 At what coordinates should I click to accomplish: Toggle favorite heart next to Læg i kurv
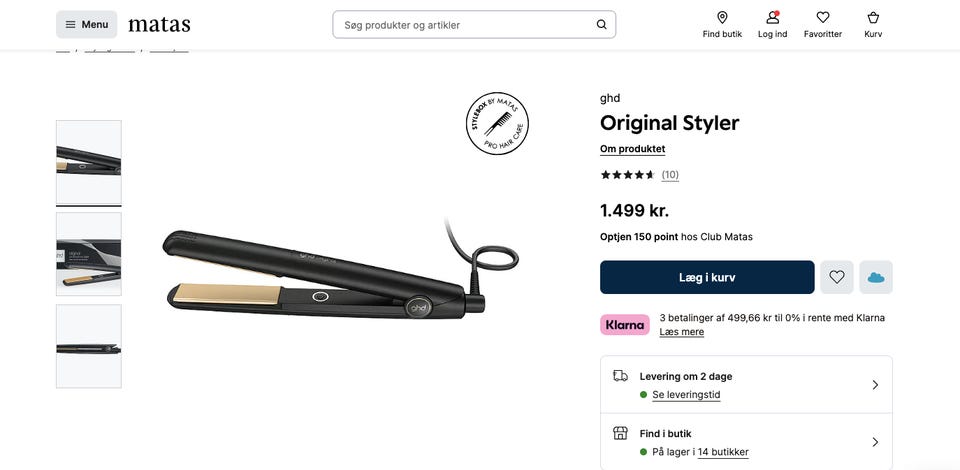(x=837, y=277)
